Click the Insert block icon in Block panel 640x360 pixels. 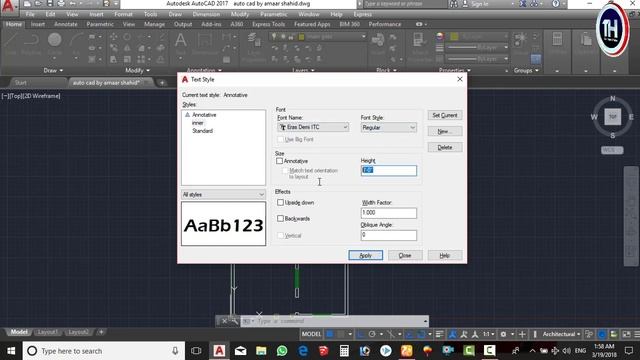click(378, 43)
